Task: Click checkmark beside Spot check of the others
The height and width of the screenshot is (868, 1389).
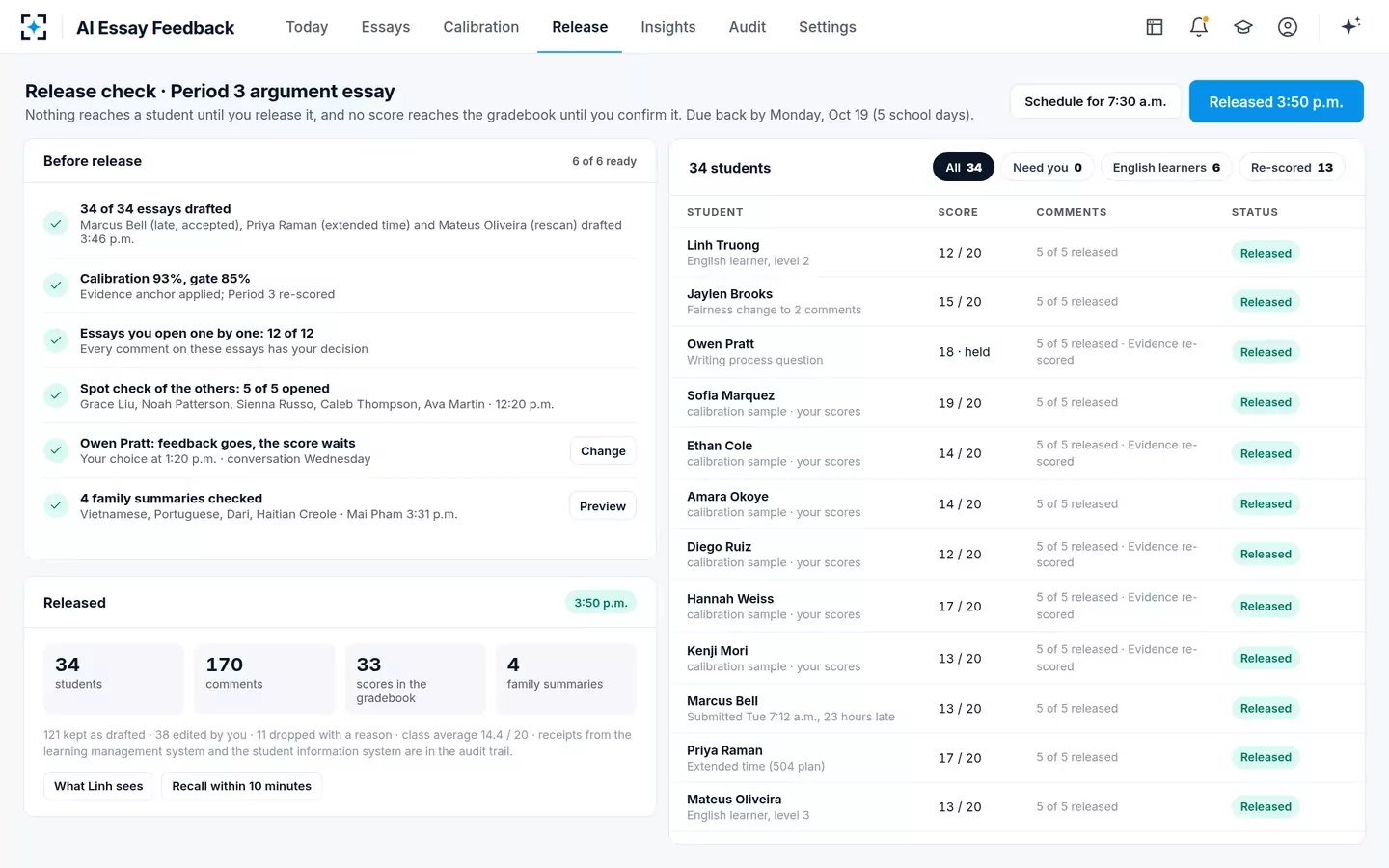Action: 56,395
